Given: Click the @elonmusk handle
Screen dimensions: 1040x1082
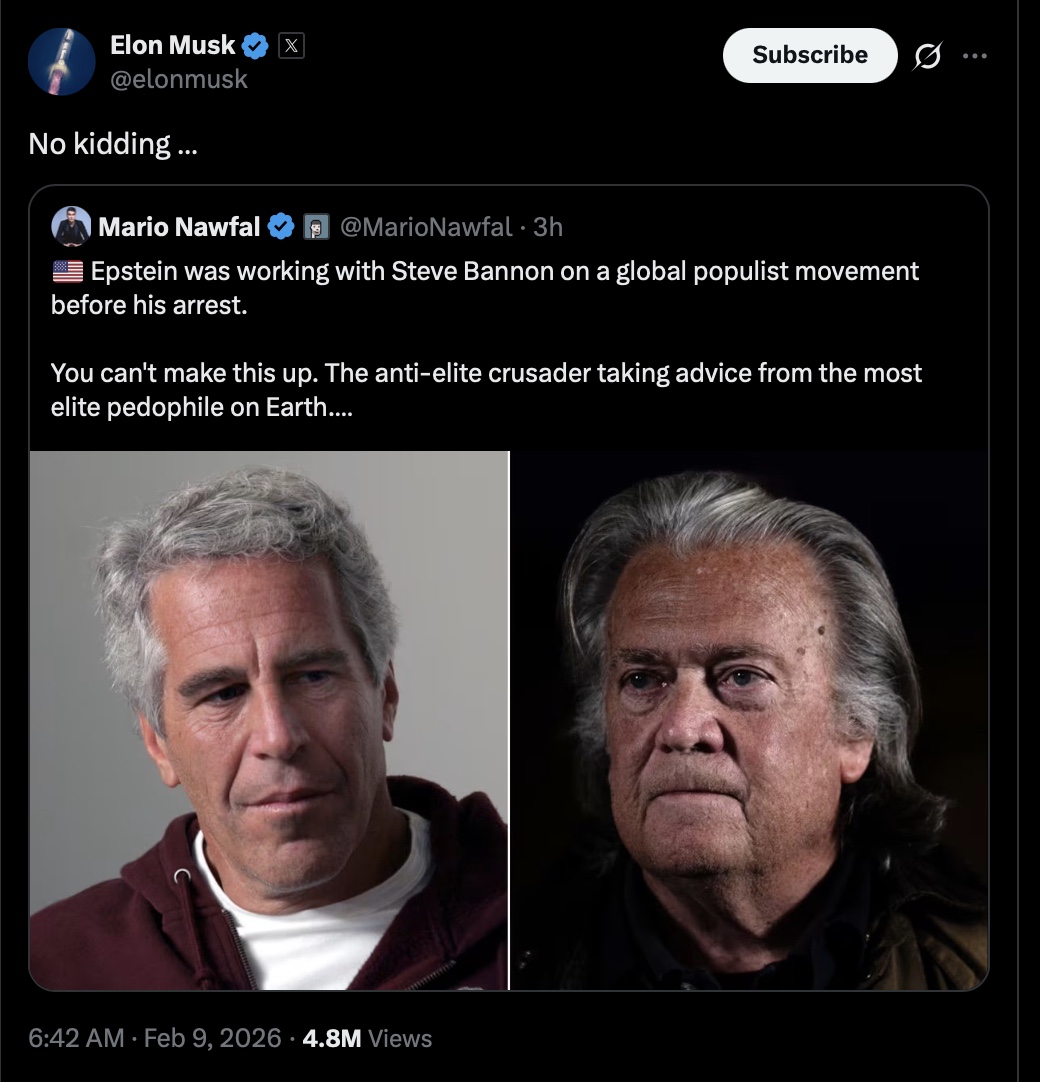Looking at the screenshot, I should coord(178,79).
